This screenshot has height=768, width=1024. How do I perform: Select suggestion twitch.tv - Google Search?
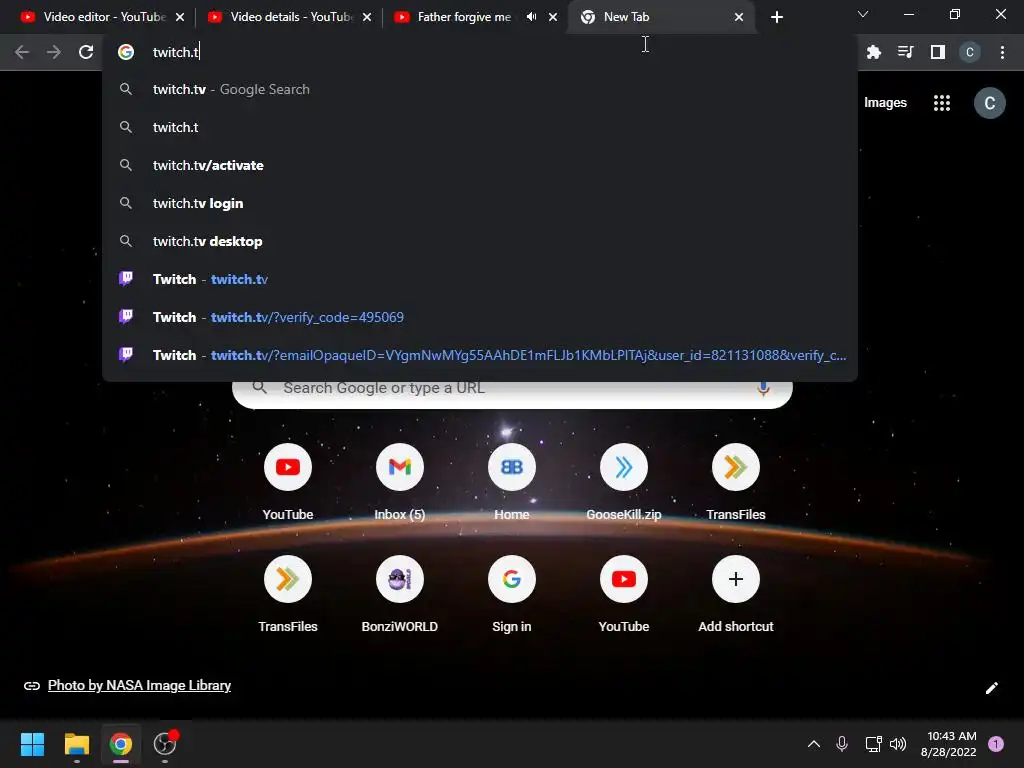point(480,89)
